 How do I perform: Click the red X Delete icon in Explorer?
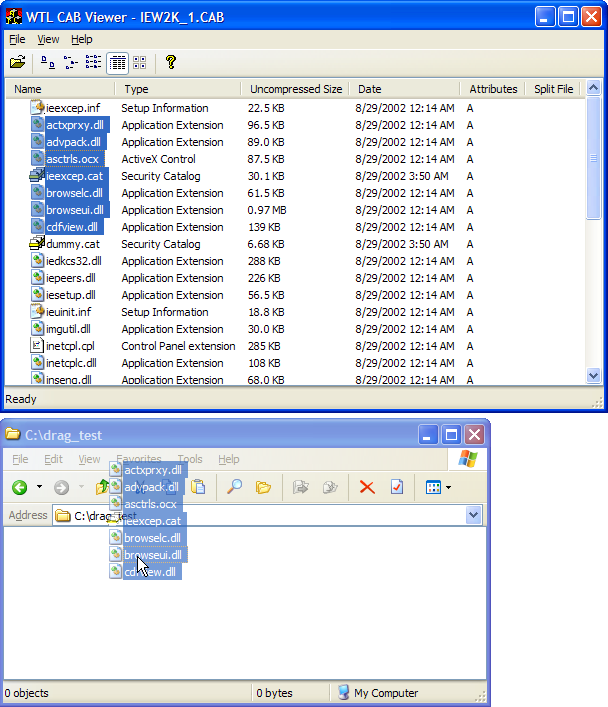coord(367,487)
